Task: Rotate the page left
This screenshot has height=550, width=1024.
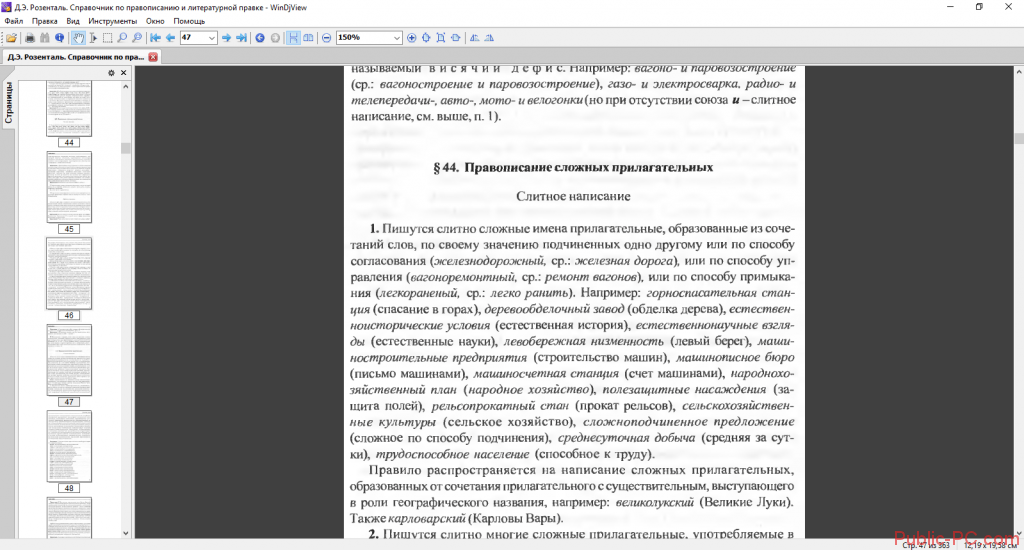Action: coord(474,38)
